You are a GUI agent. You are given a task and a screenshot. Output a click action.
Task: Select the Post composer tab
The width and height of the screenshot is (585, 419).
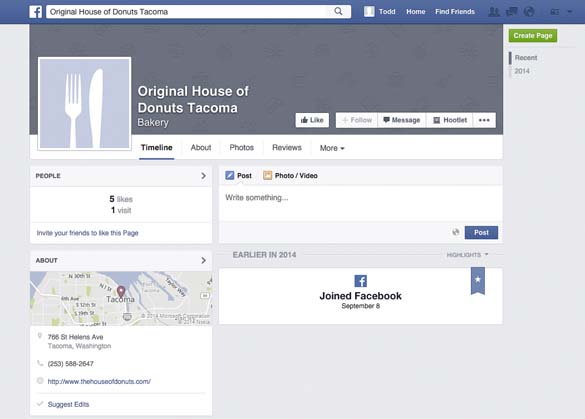[x=238, y=176]
